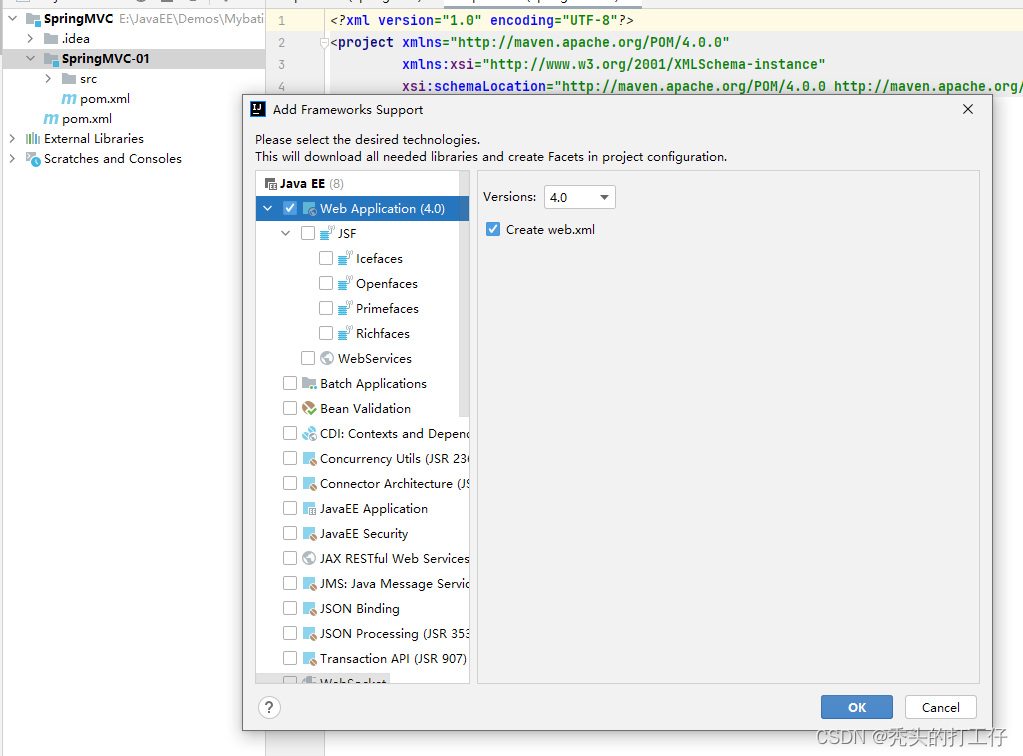
Task: Tick the Openfaces checkbox
Action: 326,283
